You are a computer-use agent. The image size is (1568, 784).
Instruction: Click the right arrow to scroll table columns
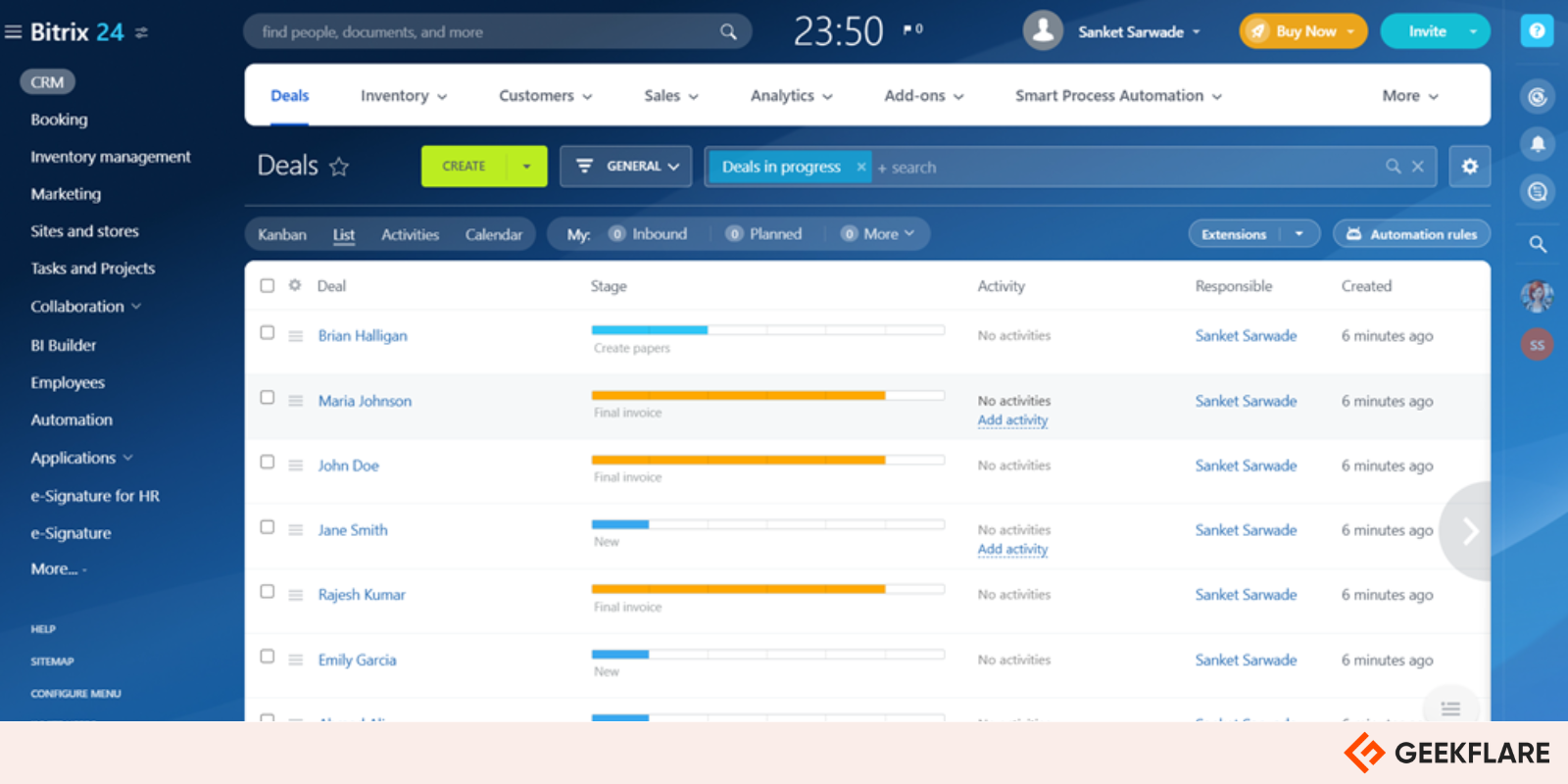tap(1467, 531)
